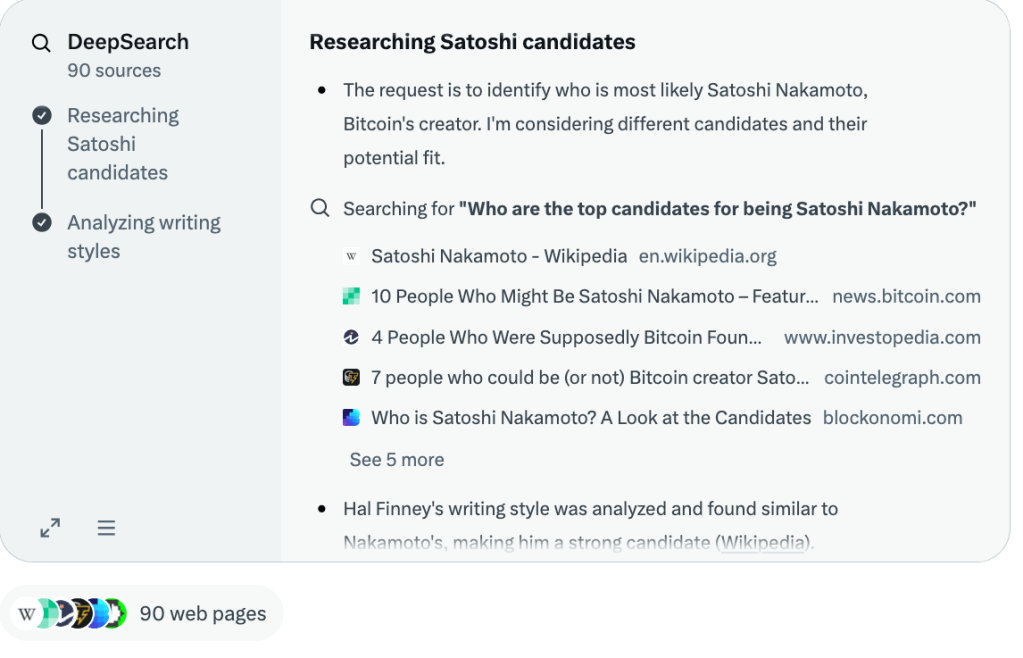Click the 90 web pages button

click(x=146, y=613)
